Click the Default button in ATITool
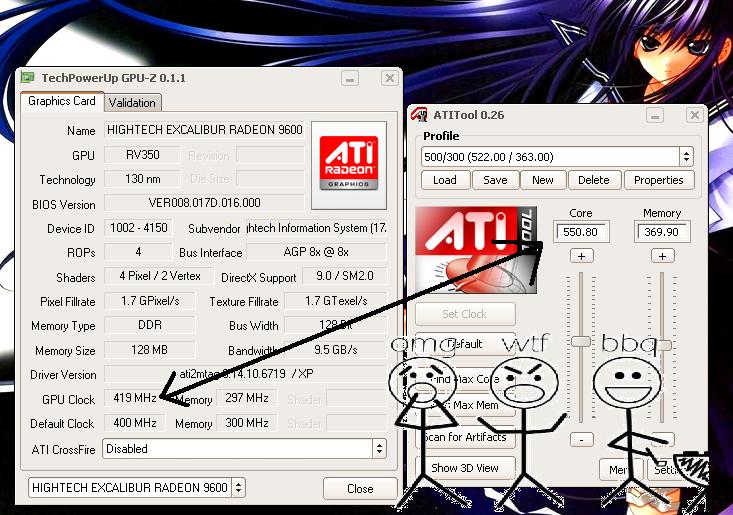733x515 pixels. coord(465,344)
